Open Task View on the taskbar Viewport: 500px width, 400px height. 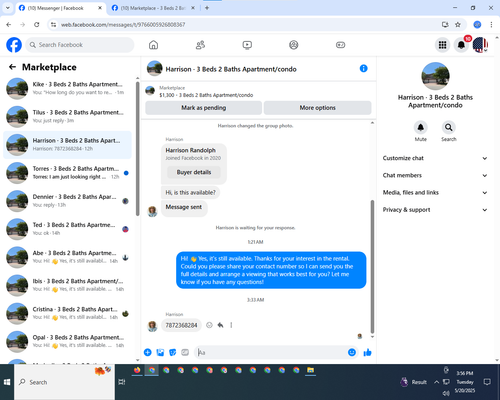pyautogui.click(x=122, y=382)
